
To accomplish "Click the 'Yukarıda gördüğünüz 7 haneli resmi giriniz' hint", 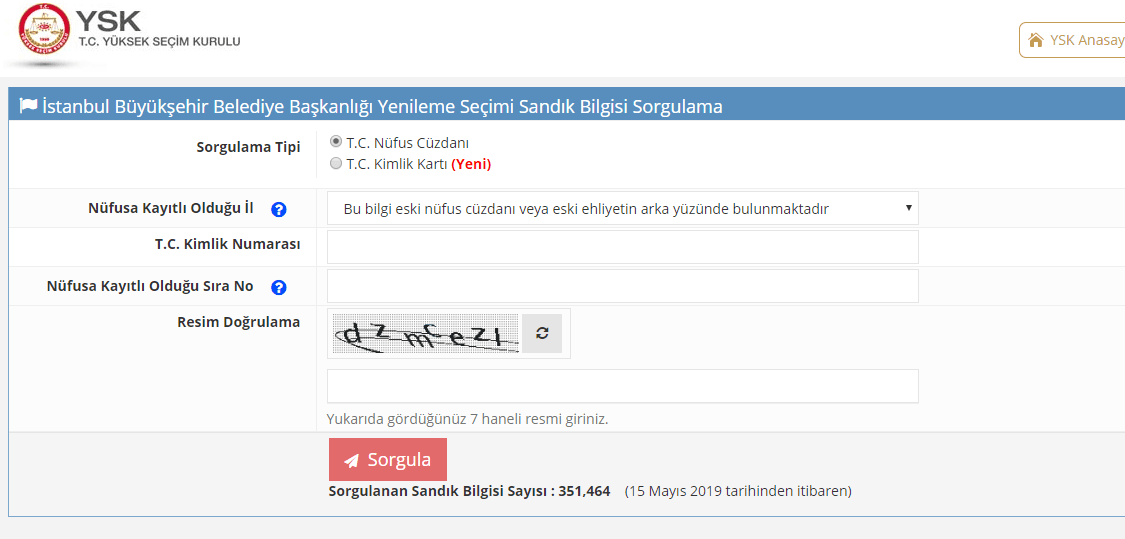I will [467, 418].
